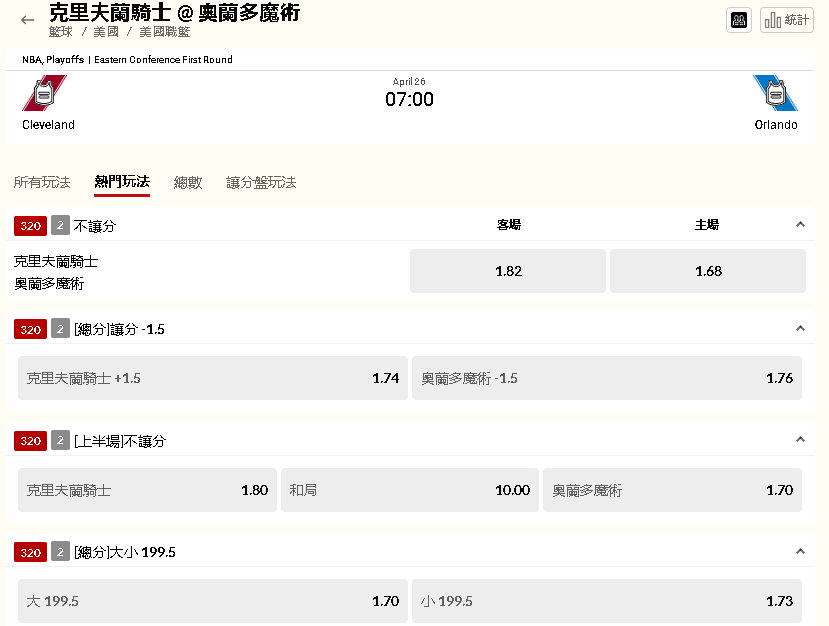
Task: Click the Cleveland team name
Action: pos(48,125)
